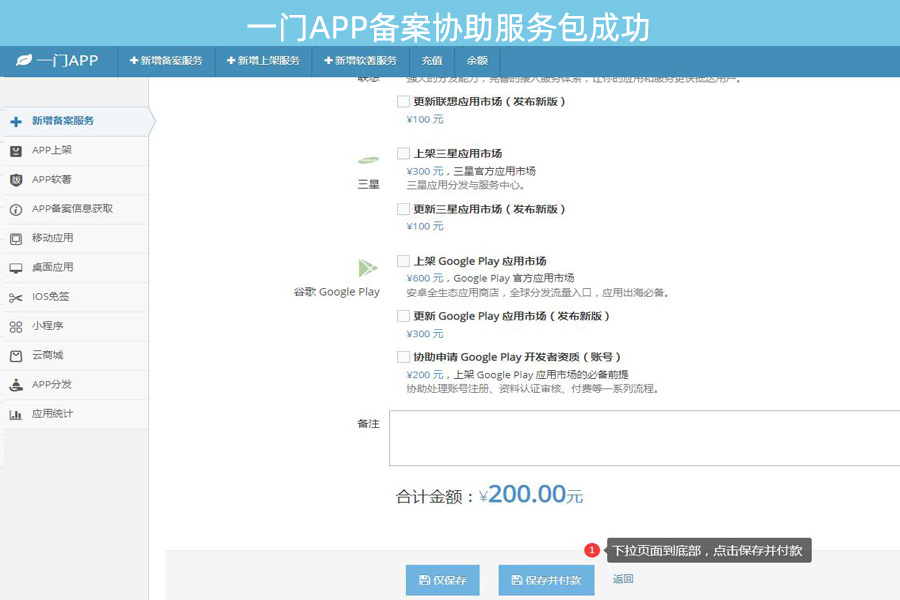
Task: Click the 返回 link
Action: click(623, 579)
